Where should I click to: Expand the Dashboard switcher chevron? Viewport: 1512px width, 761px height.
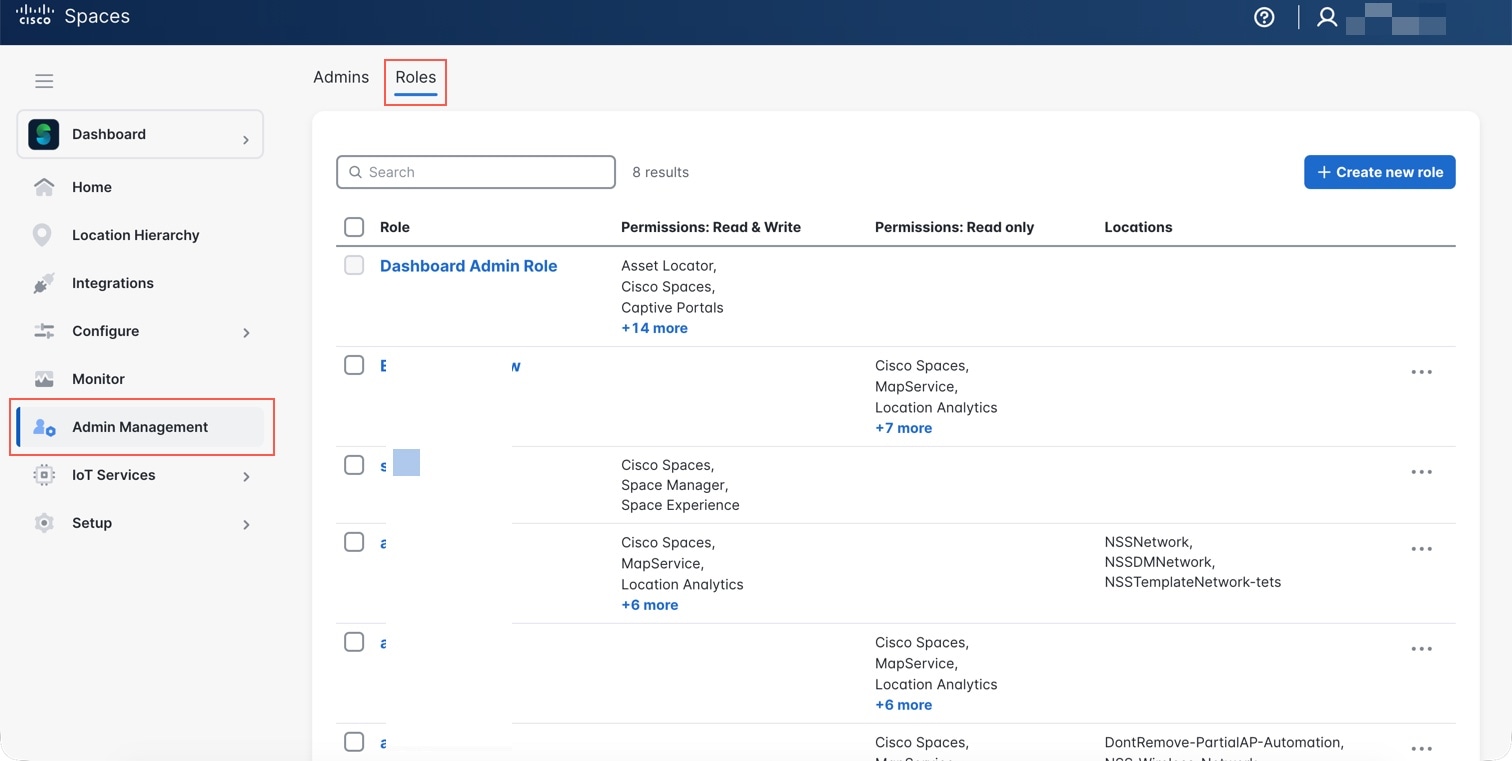pyautogui.click(x=246, y=140)
